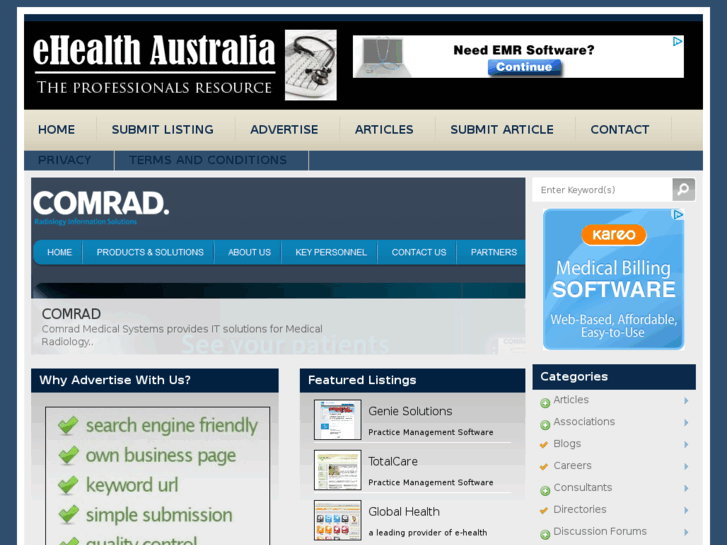This screenshot has height=545, width=727.
Task: Click orange check icon beside Blogs
Action: point(544,445)
